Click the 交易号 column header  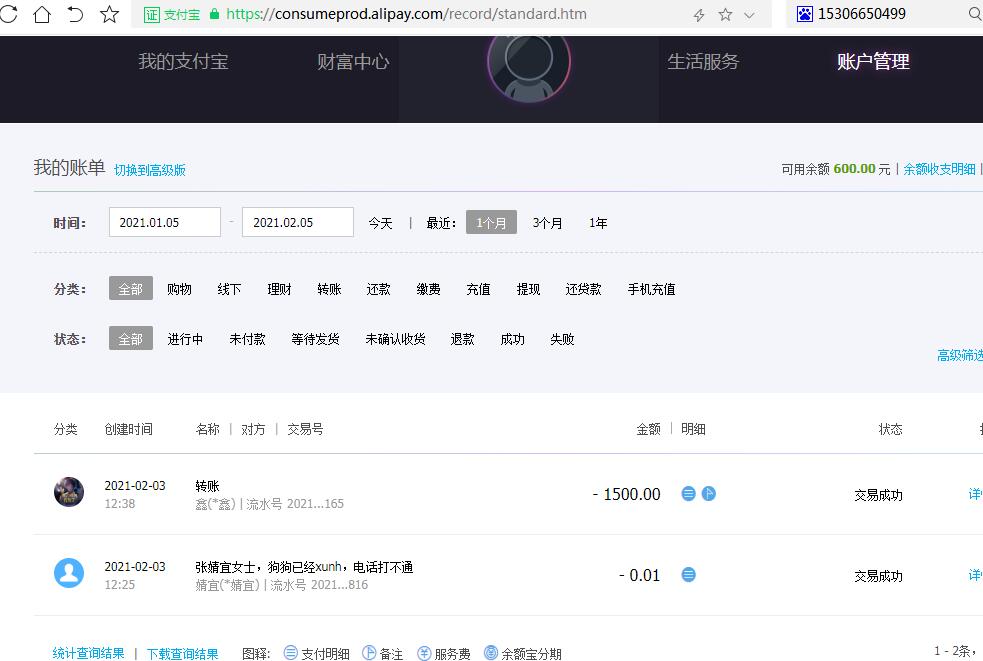pyautogui.click(x=305, y=429)
